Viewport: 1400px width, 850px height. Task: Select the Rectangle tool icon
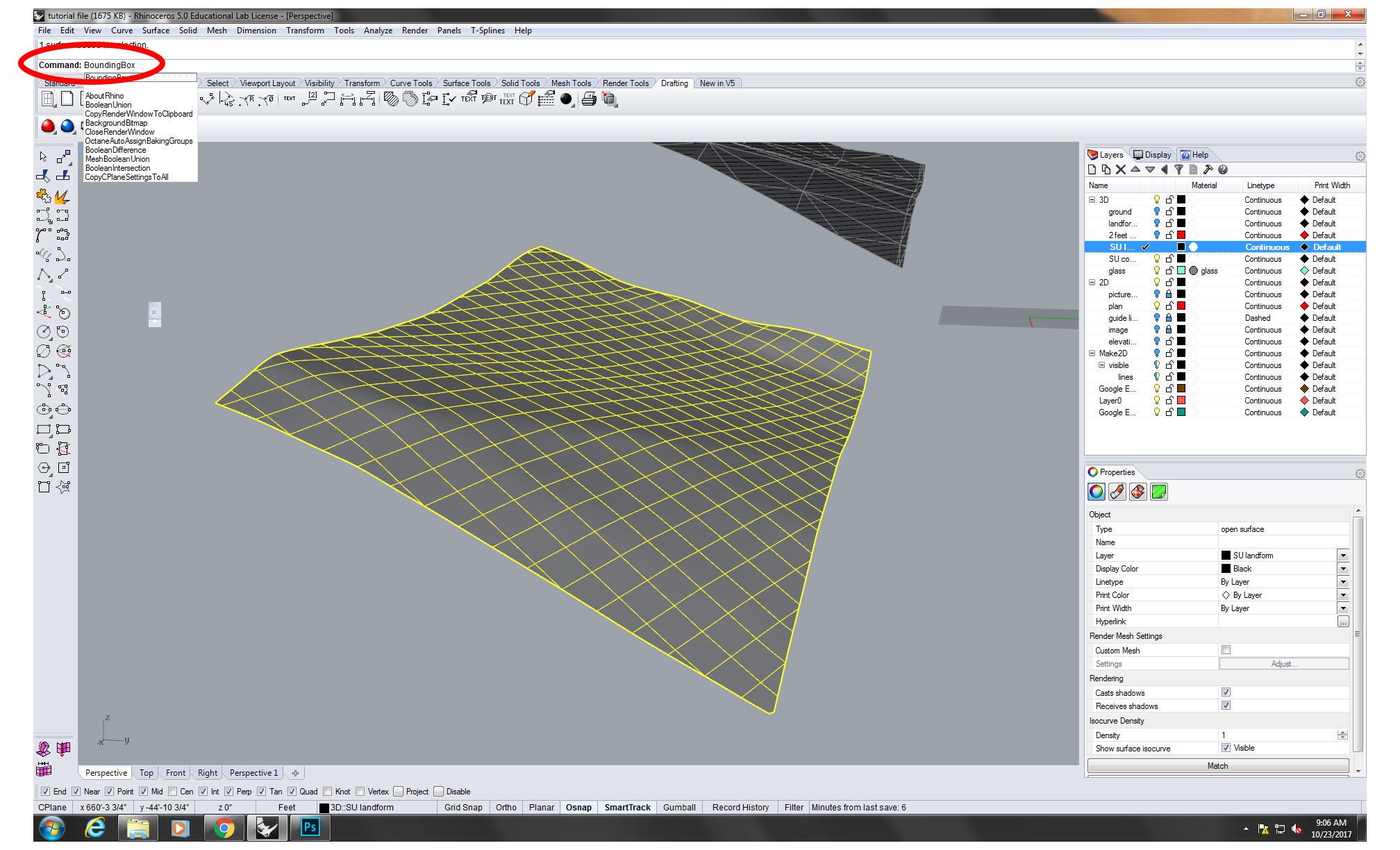pyautogui.click(x=43, y=429)
